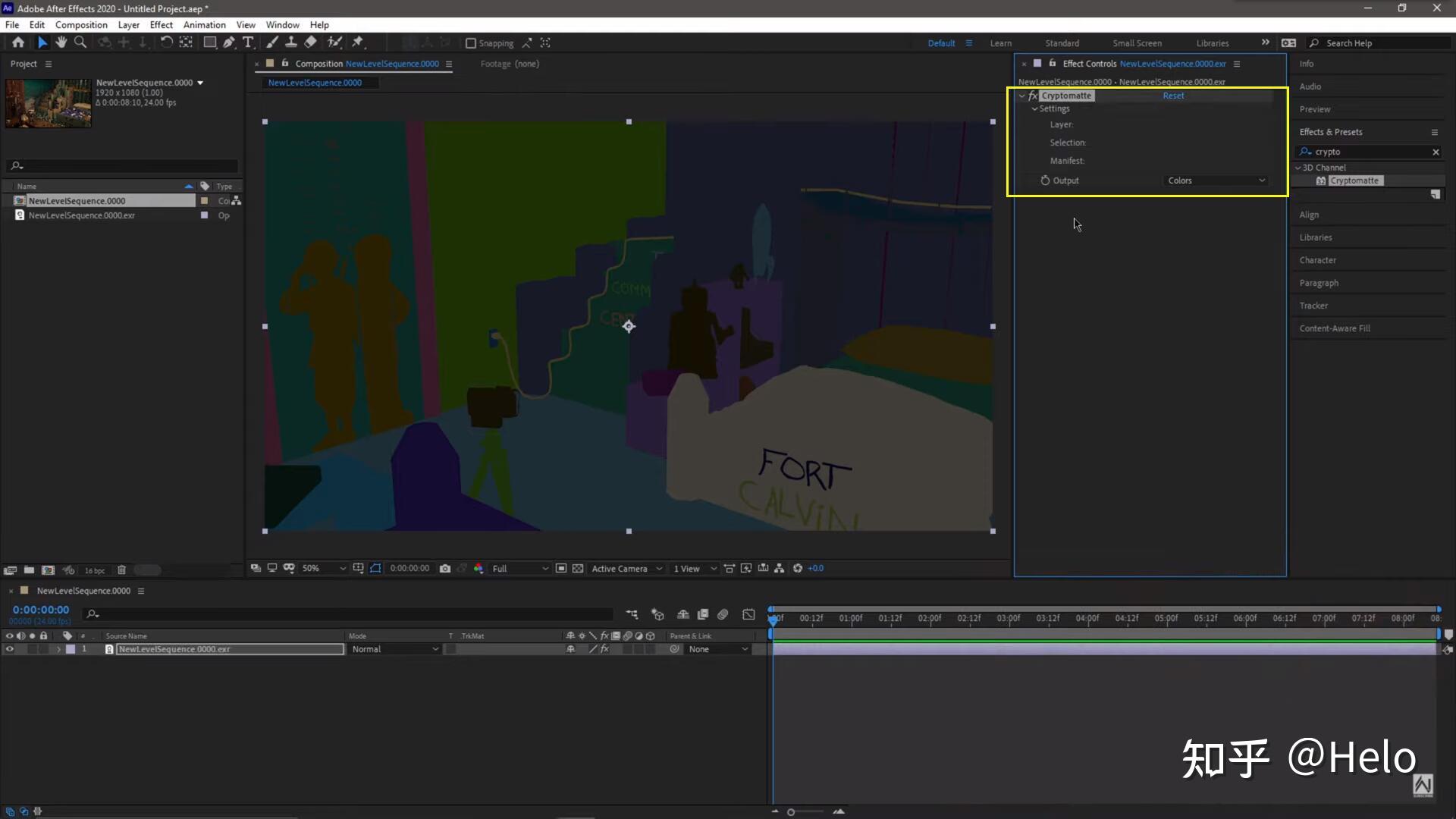Open the Output dropdown set to Colors

[1215, 180]
